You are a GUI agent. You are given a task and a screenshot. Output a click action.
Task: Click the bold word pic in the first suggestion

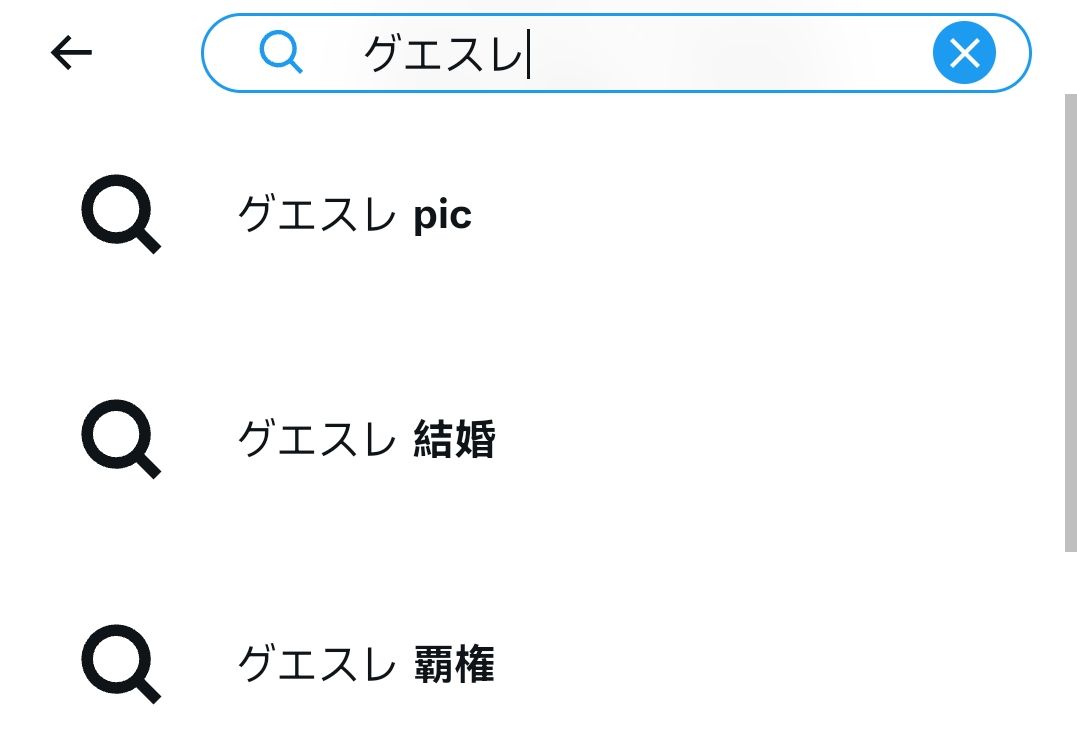click(x=442, y=215)
